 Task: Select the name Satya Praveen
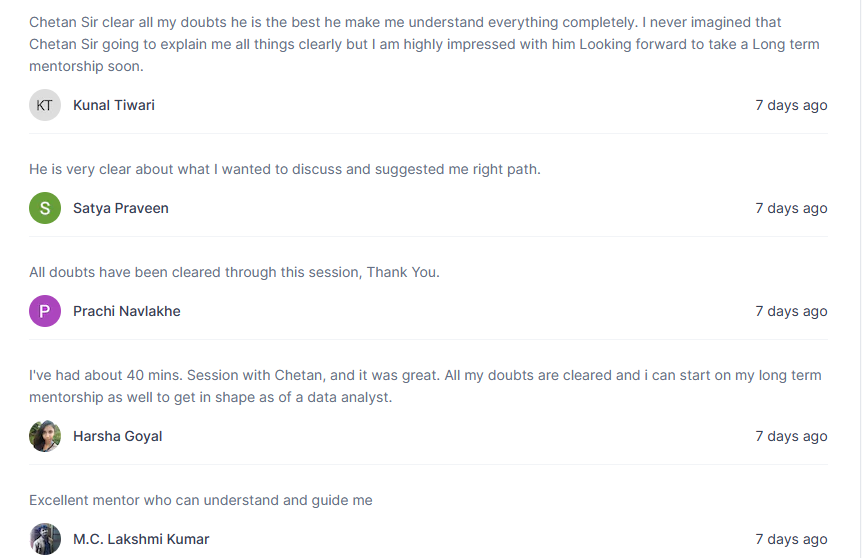pyautogui.click(x=121, y=208)
